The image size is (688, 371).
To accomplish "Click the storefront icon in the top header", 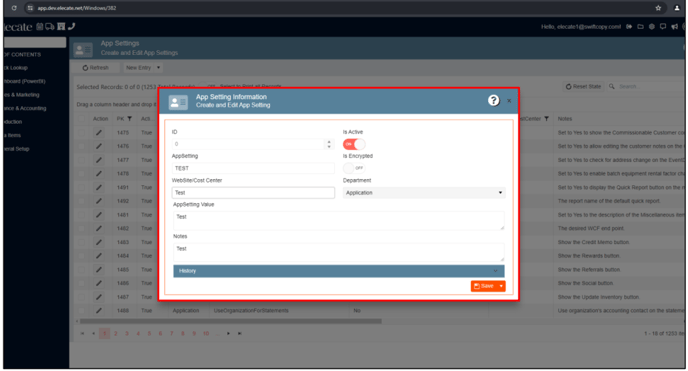I will point(61,26).
